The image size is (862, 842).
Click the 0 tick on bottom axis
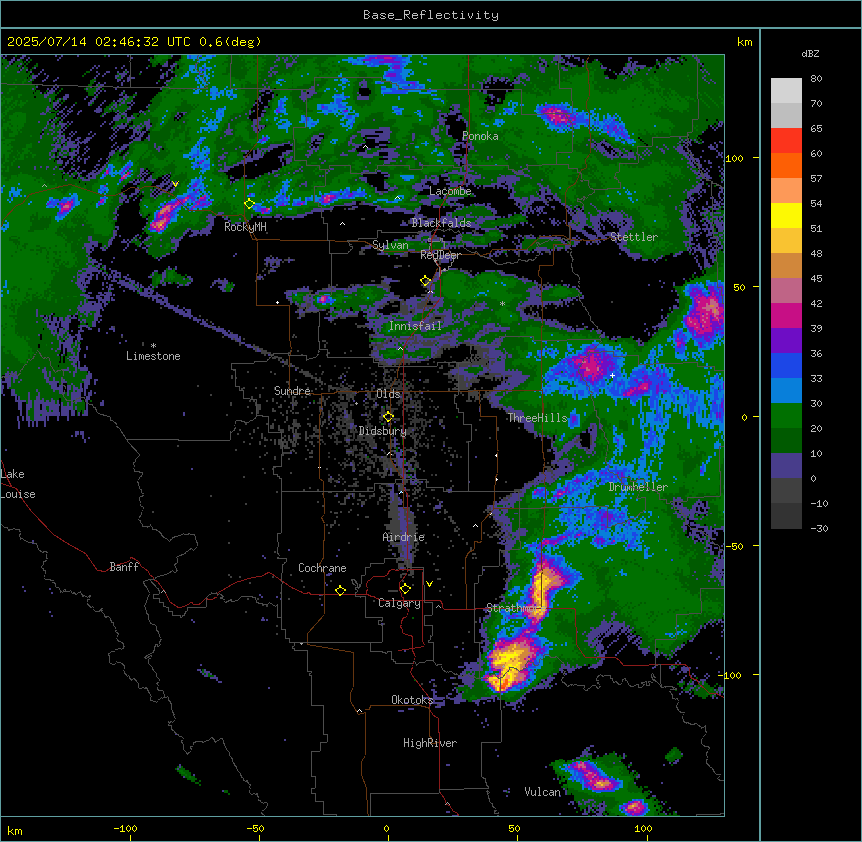pyautogui.click(x=386, y=828)
